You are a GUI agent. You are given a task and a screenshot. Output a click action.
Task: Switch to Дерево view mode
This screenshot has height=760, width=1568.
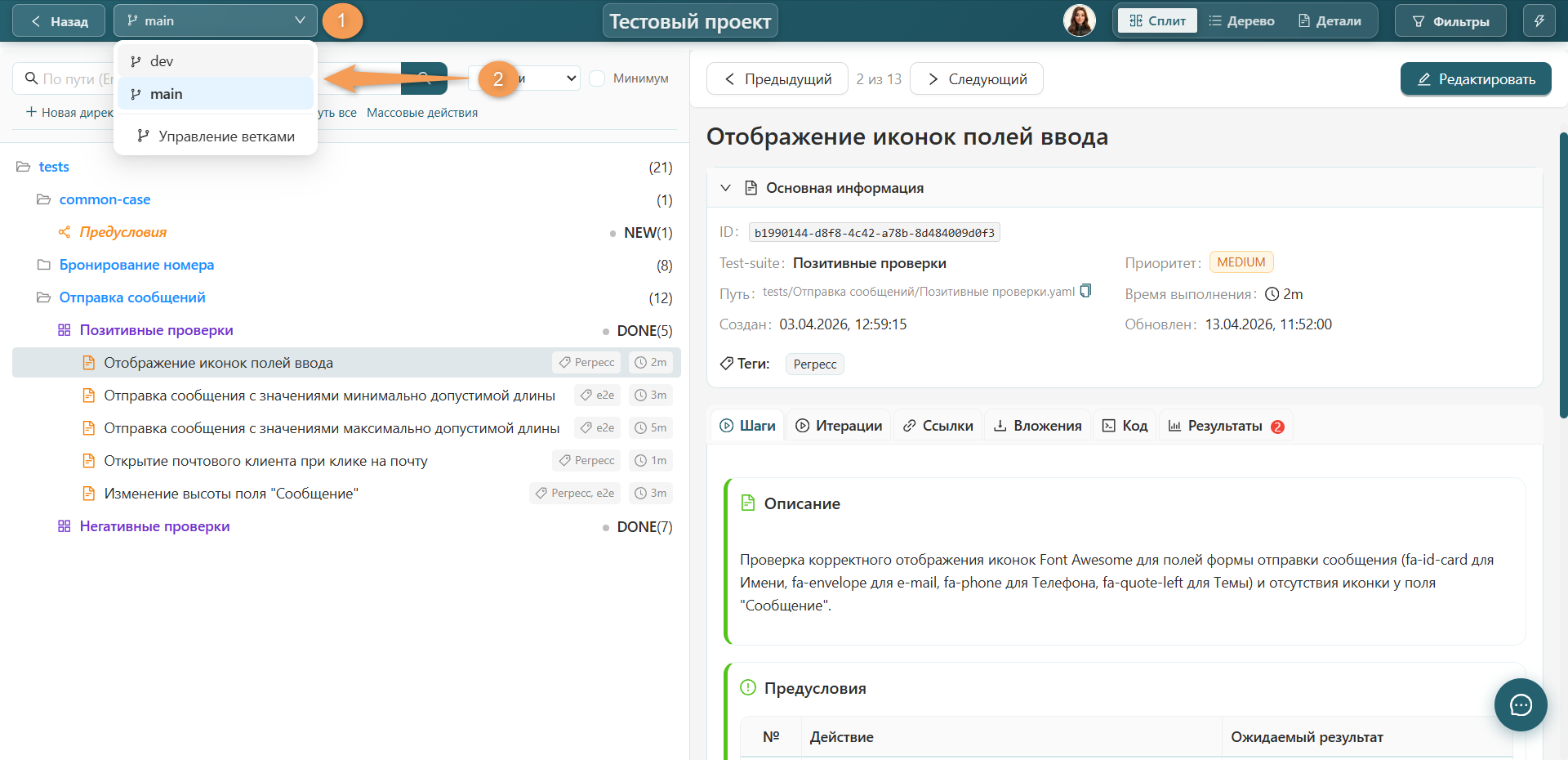pyautogui.click(x=1241, y=20)
